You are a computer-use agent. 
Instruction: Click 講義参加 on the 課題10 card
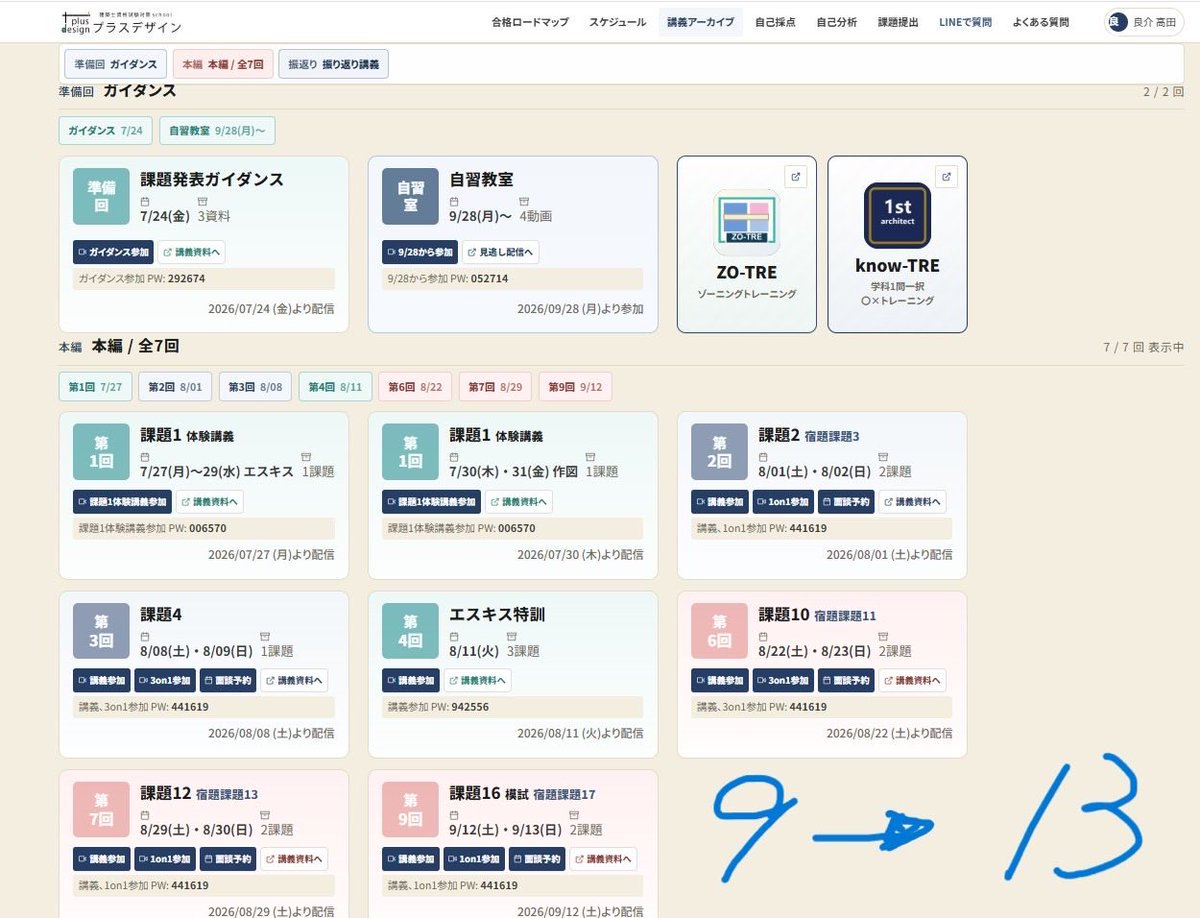(720, 680)
